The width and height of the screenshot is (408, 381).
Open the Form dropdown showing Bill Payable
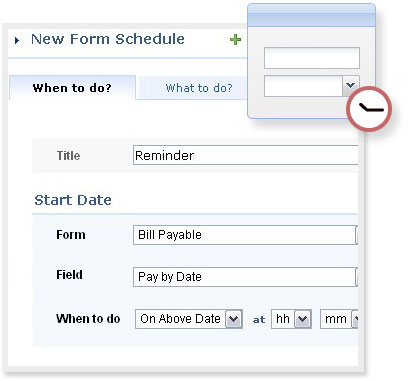coord(245,235)
